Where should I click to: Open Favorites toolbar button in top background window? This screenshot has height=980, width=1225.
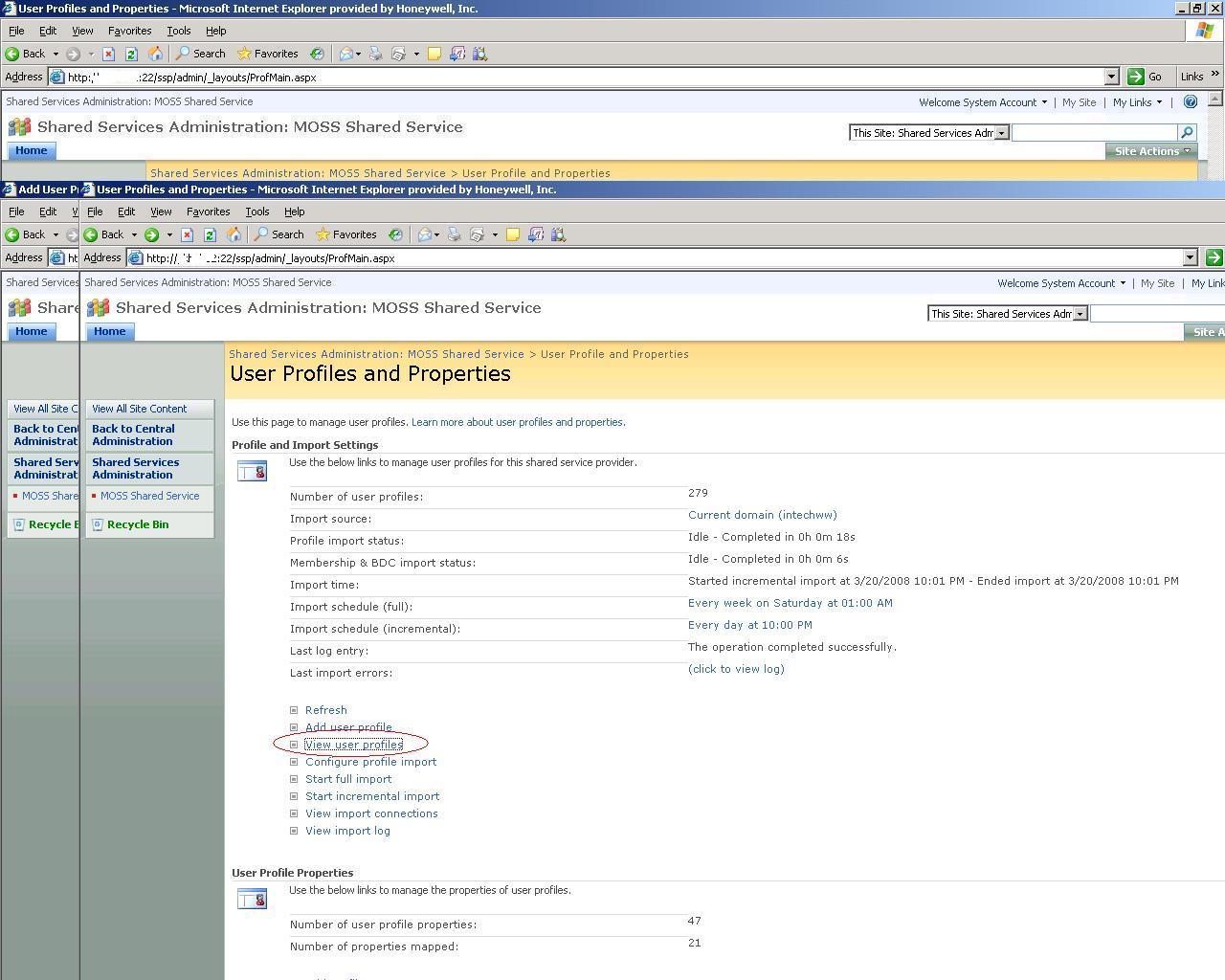[x=268, y=54]
